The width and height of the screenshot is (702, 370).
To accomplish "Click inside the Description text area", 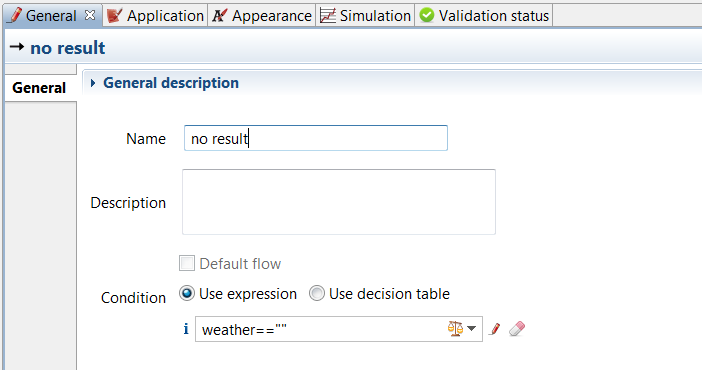I will click(x=339, y=202).
